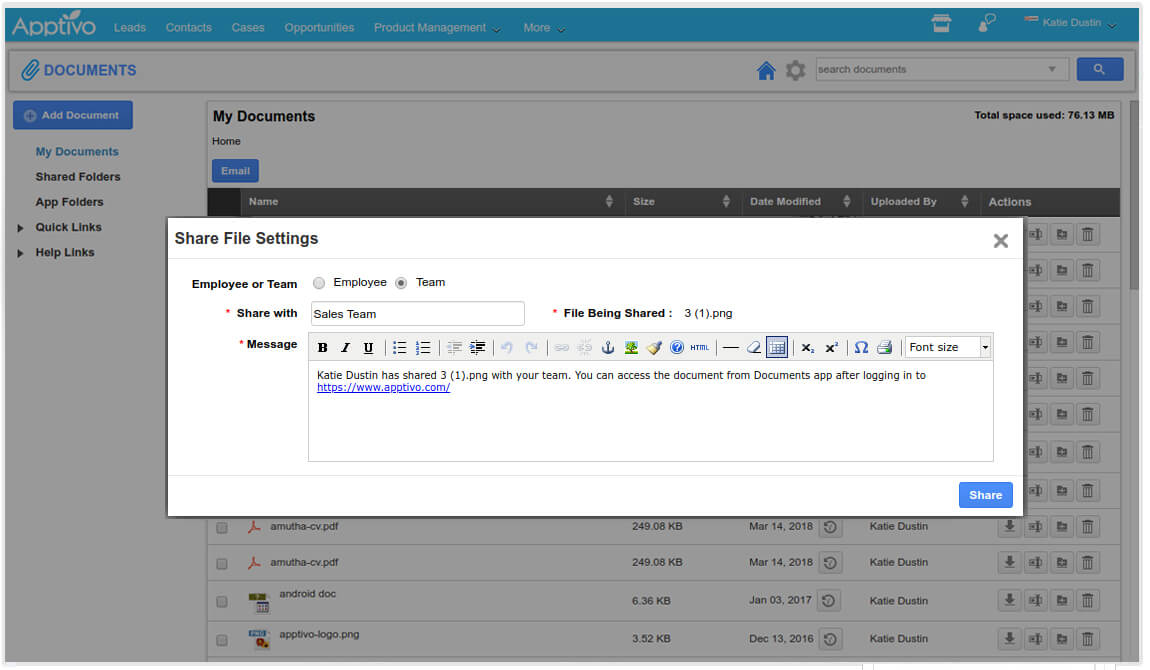Open the Opportunities menu item
1150x670 pixels.
coord(319,28)
